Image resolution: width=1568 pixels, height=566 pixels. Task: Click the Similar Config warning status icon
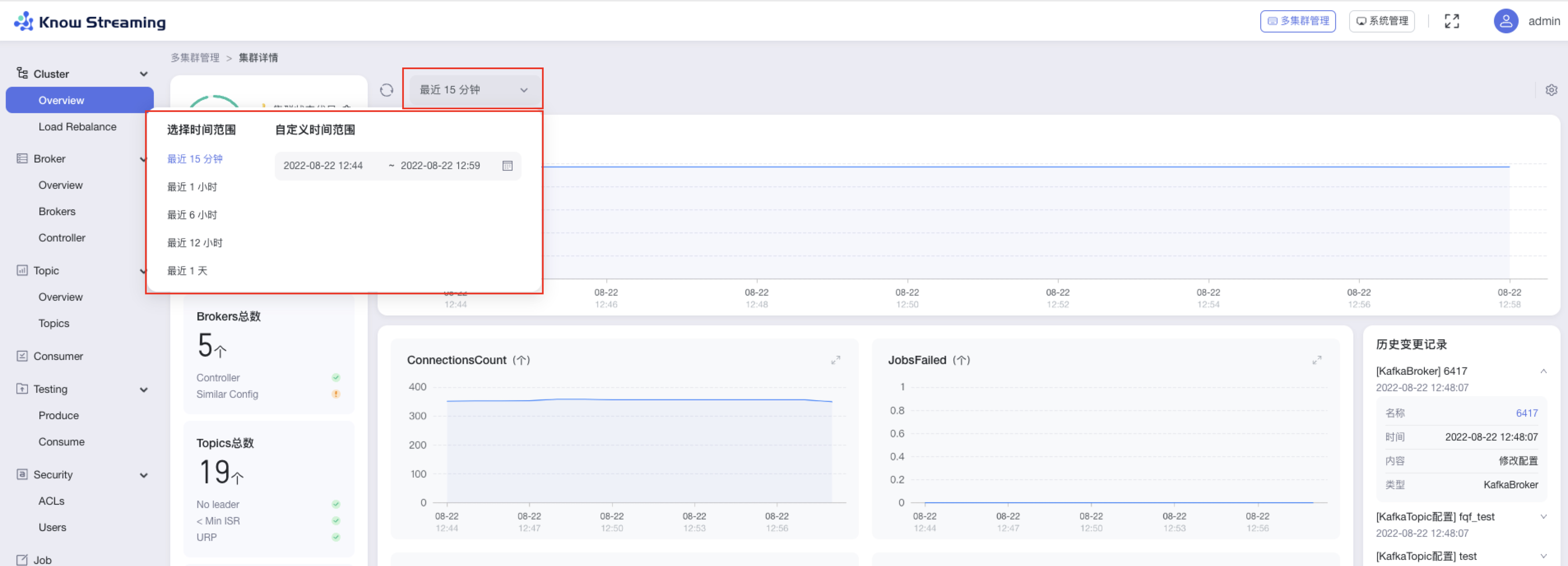(x=335, y=394)
